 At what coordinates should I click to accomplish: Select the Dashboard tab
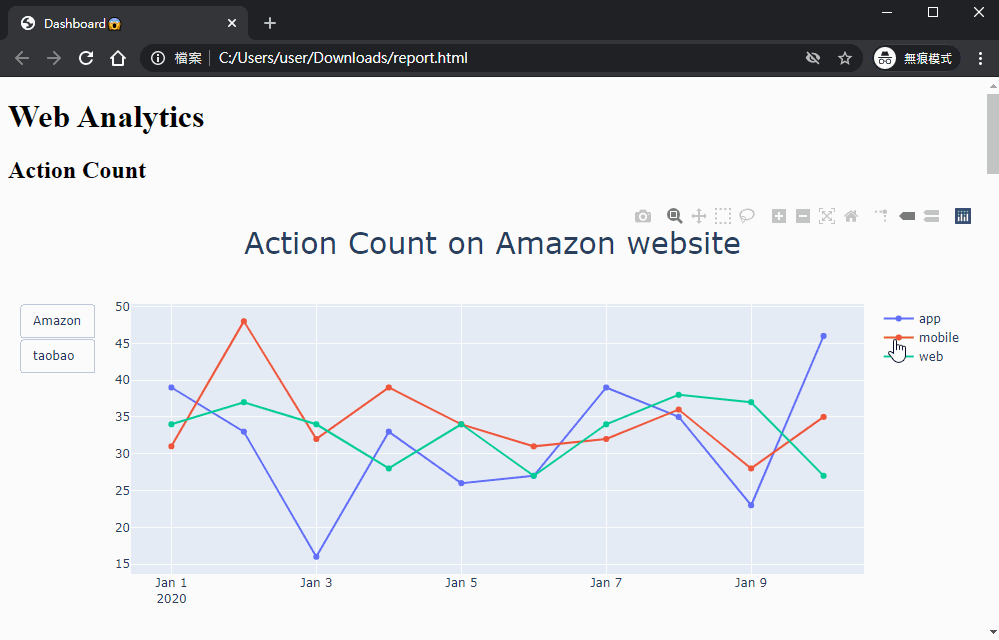pos(127,24)
